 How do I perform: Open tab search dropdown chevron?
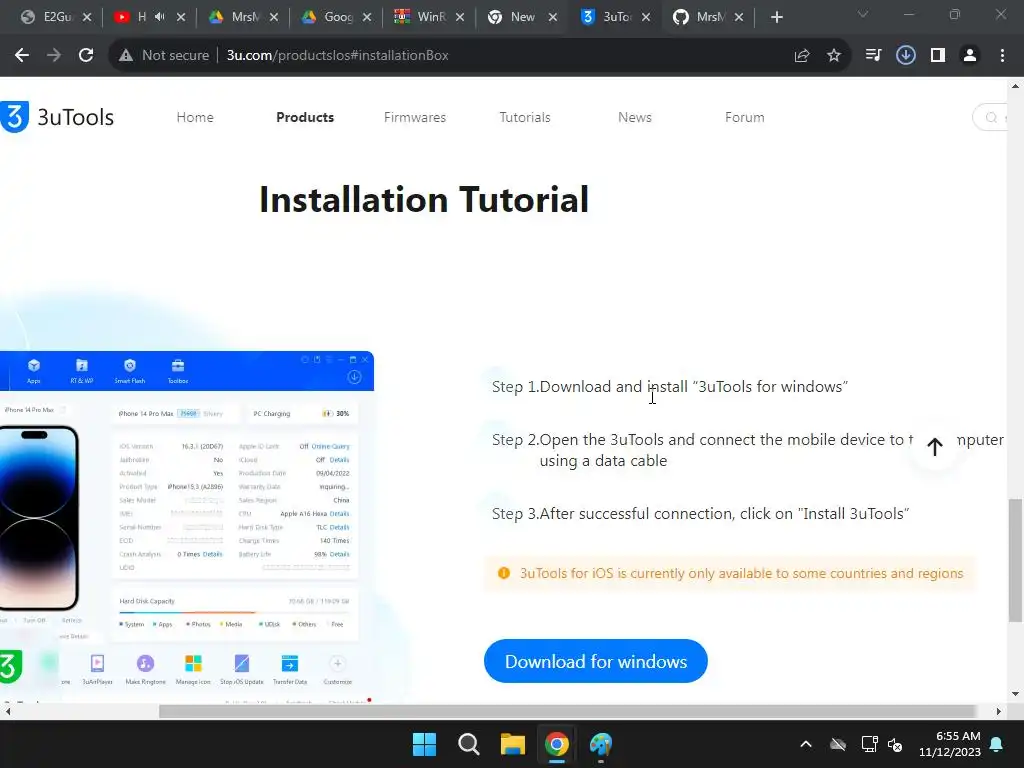point(863,14)
